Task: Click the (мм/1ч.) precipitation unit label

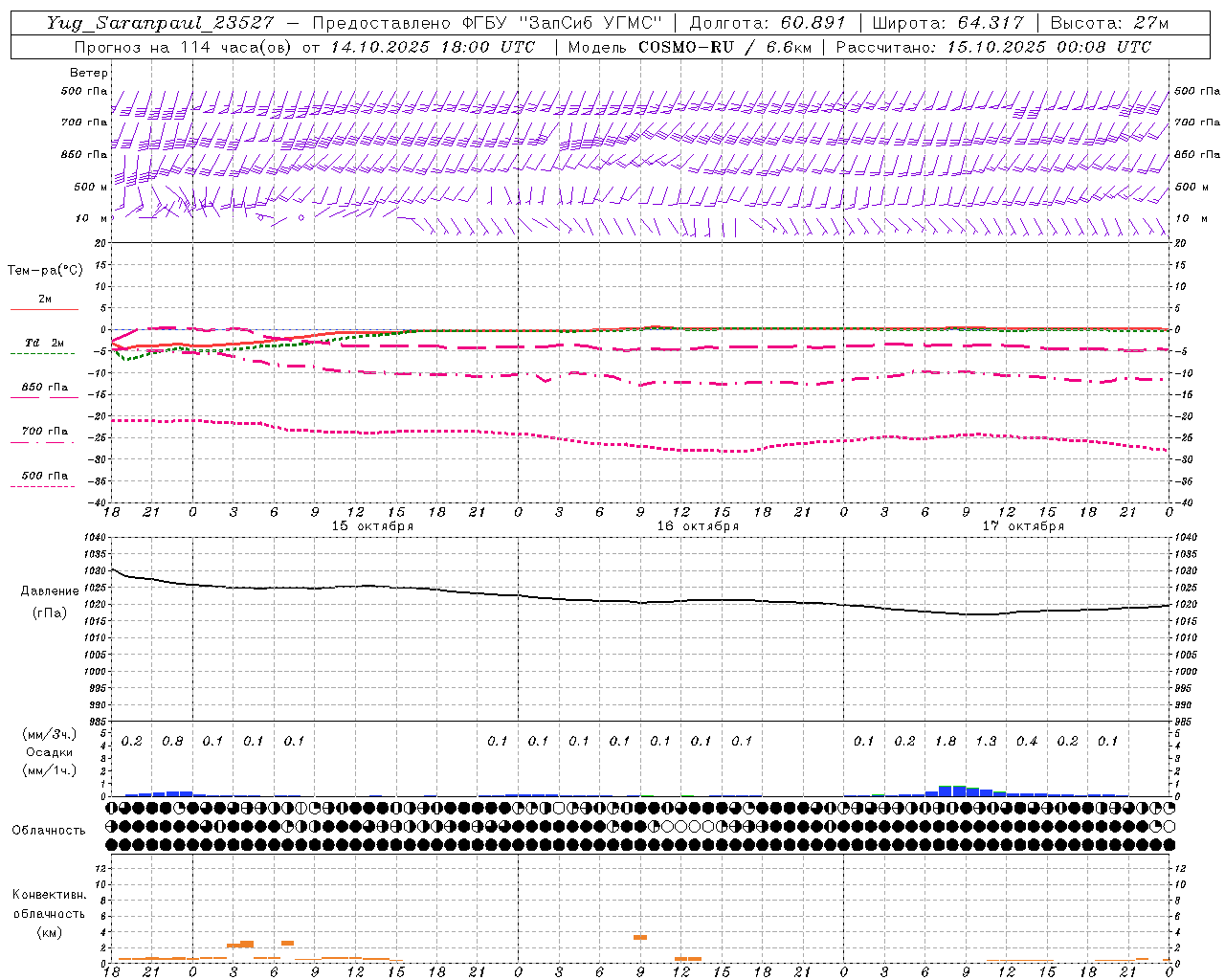Action: tap(48, 770)
